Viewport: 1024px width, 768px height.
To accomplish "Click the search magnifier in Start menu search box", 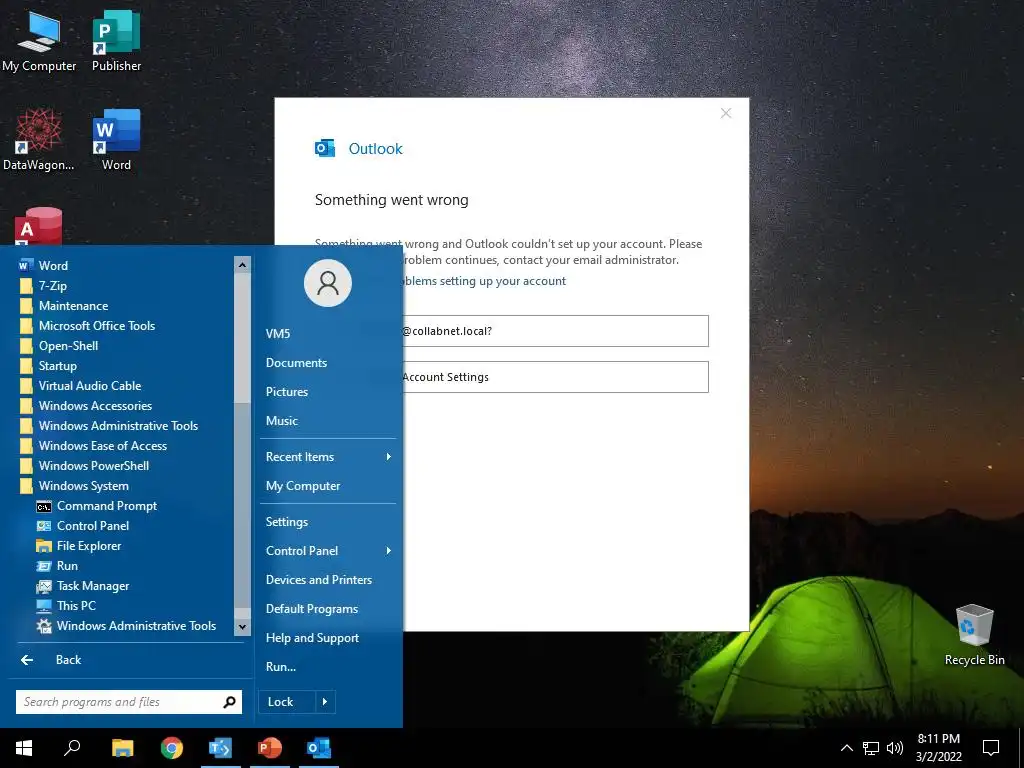I will 229,702.
